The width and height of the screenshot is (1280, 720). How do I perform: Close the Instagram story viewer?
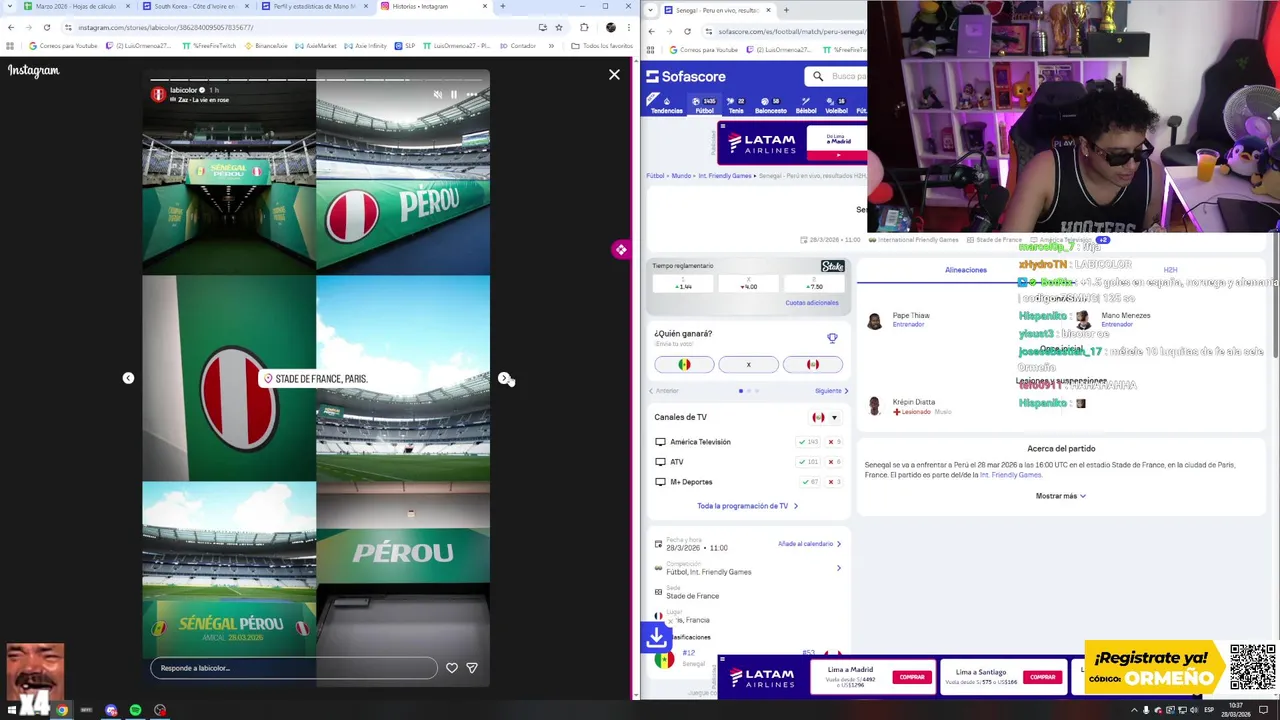(x=614, y=75)
